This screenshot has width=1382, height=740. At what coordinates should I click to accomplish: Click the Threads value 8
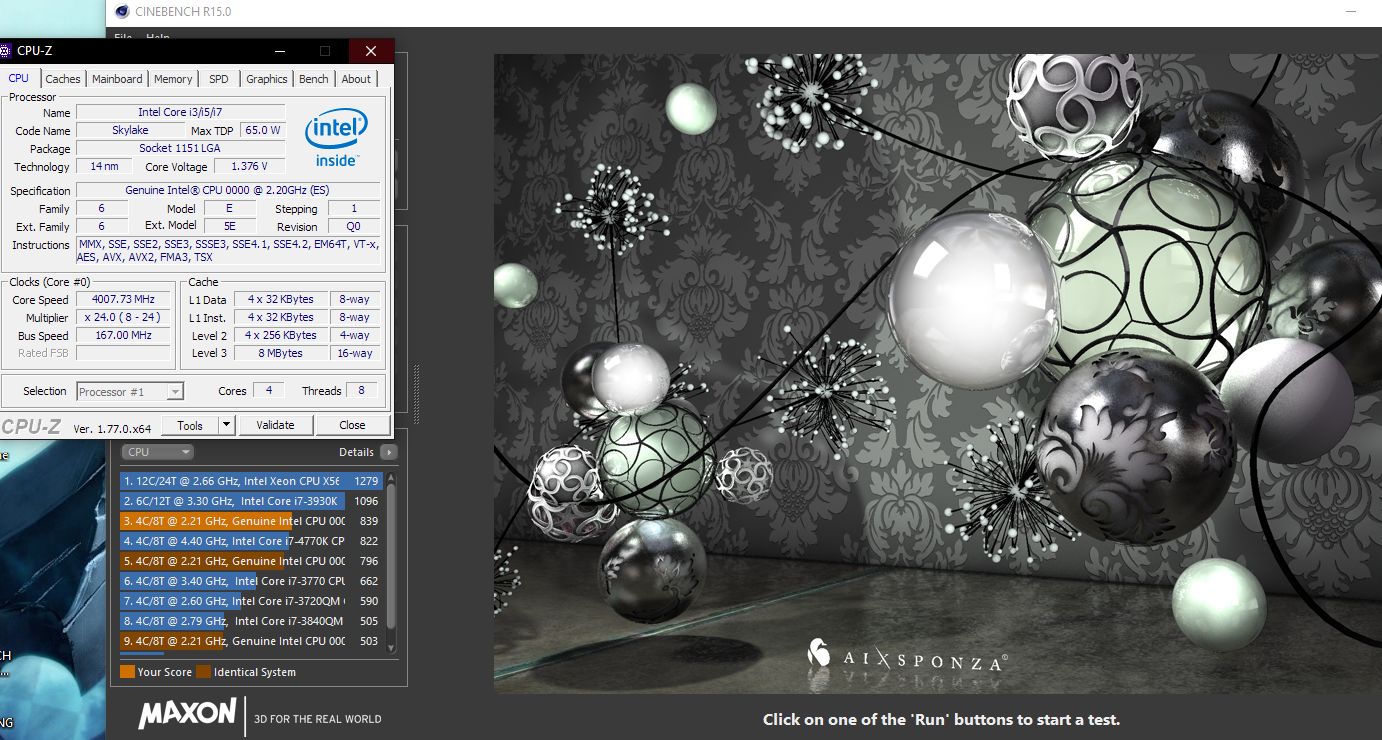coord(362,391)
